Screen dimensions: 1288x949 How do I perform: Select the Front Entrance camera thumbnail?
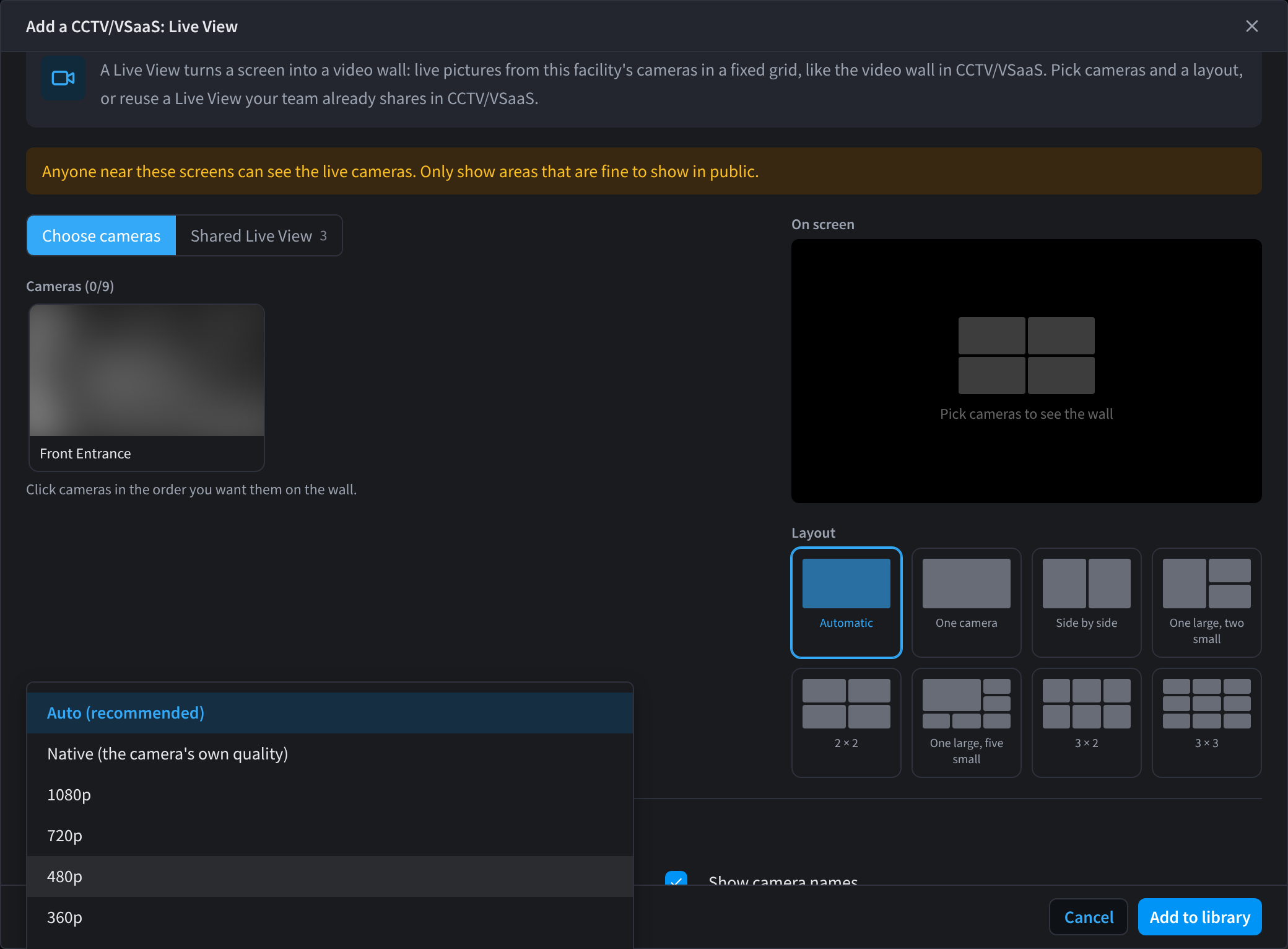(147, 388)
